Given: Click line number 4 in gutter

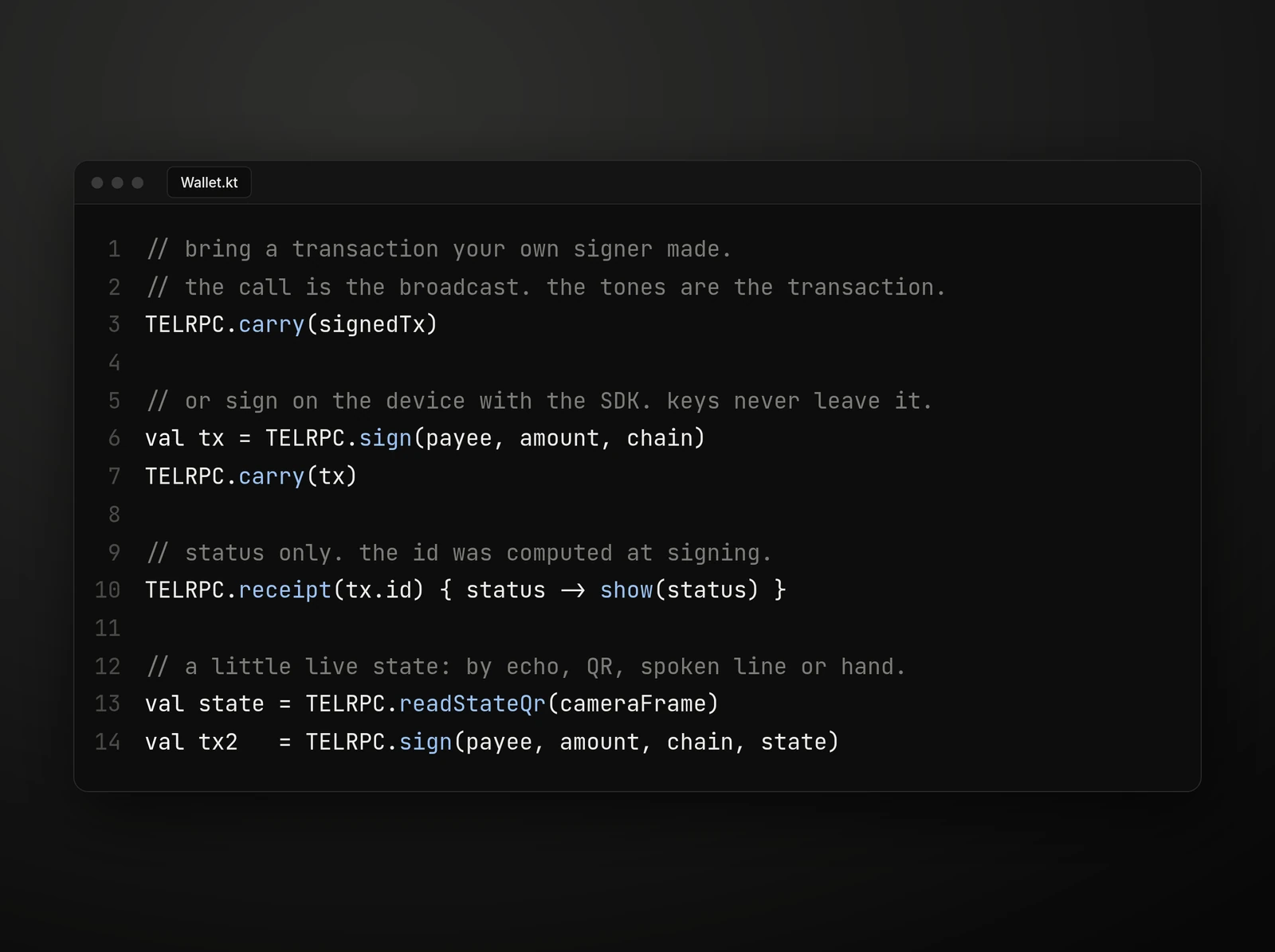Looking at the screenshot, I should [114, 362].
